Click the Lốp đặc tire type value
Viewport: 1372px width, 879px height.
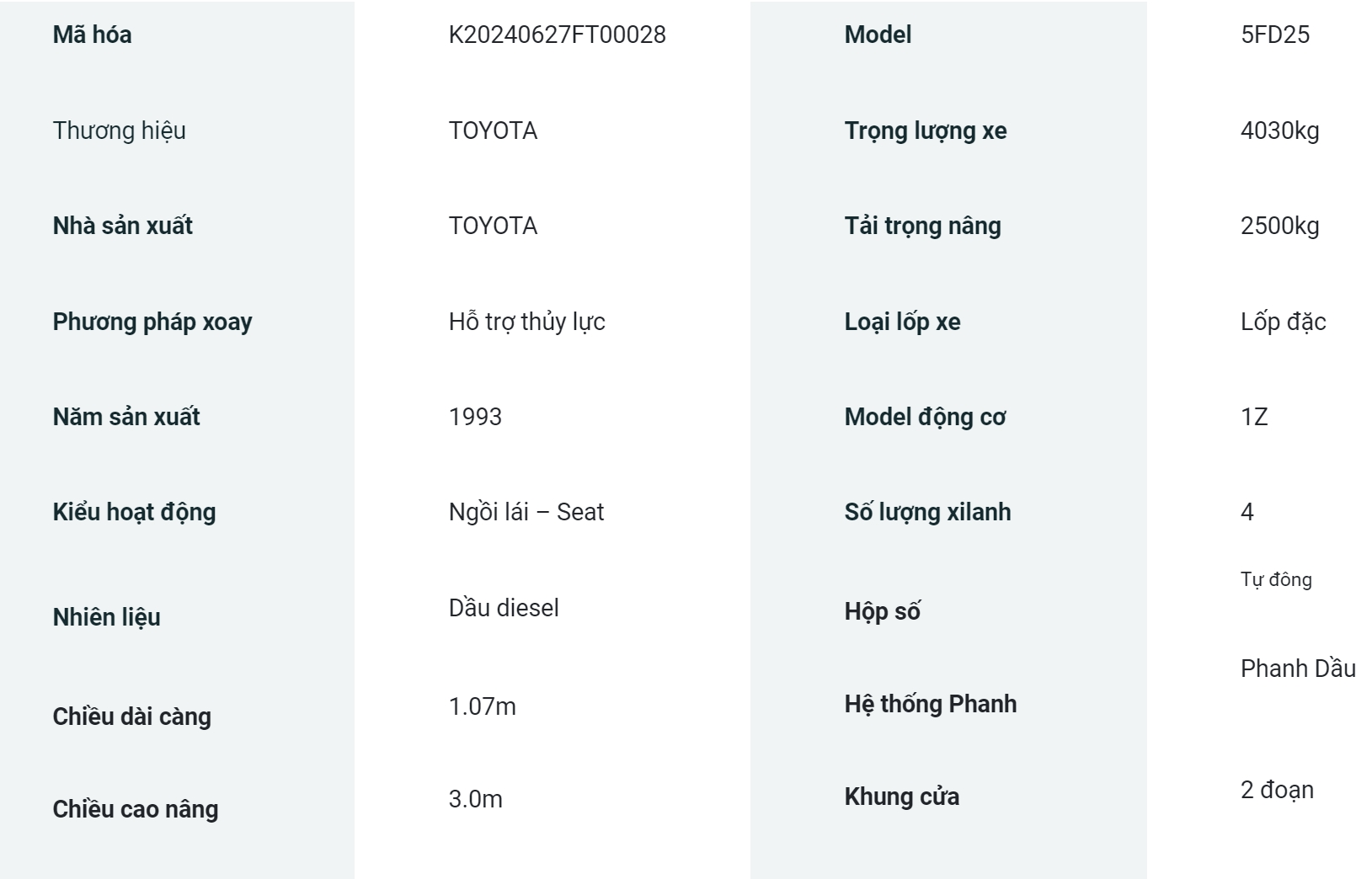[1283, 322]
